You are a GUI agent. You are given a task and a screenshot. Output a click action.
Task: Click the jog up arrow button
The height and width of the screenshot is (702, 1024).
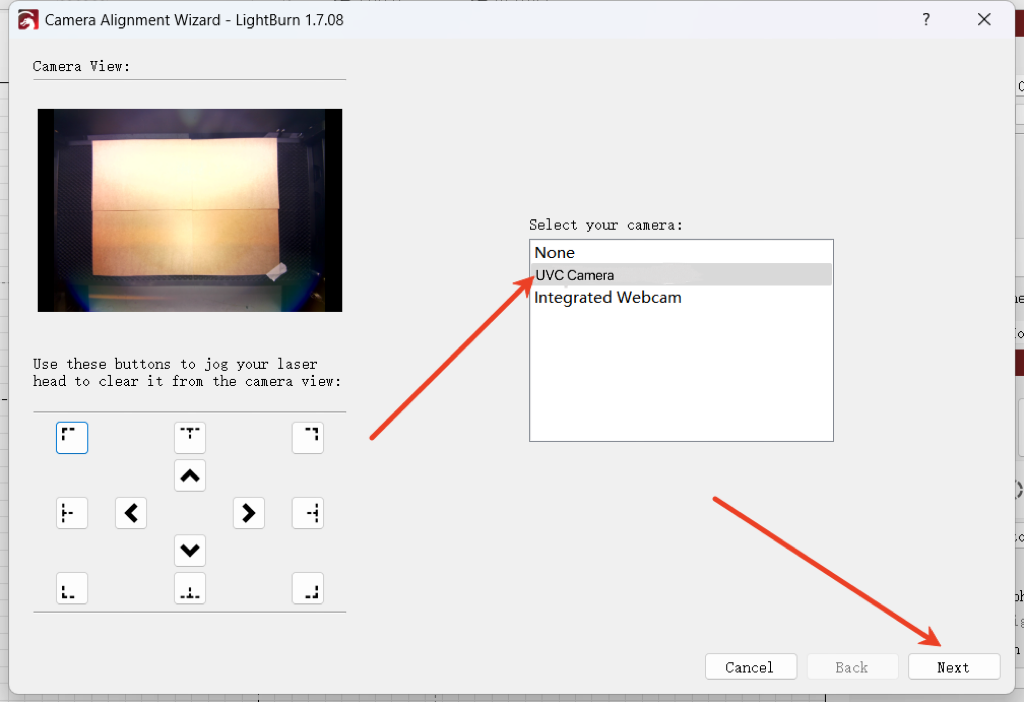pyautogui.click(x=190, y=475)
